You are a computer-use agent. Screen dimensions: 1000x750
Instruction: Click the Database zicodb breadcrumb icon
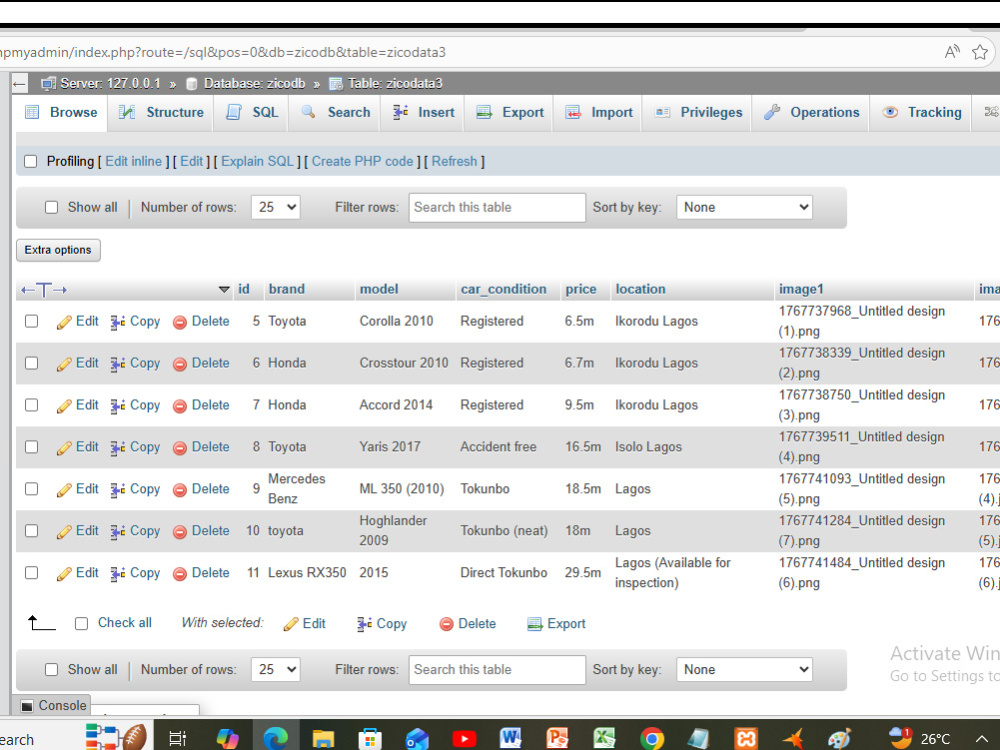(x=191, y=84)
